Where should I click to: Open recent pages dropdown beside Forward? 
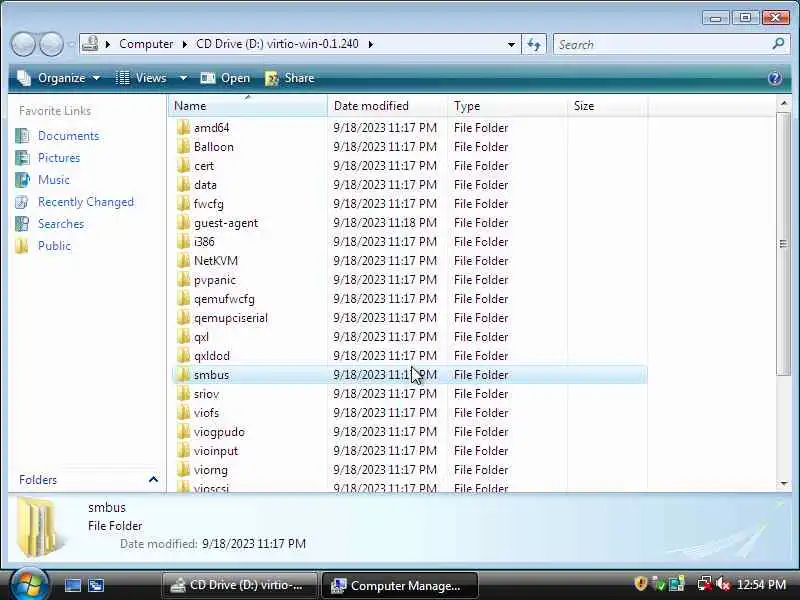pos(71,44)
